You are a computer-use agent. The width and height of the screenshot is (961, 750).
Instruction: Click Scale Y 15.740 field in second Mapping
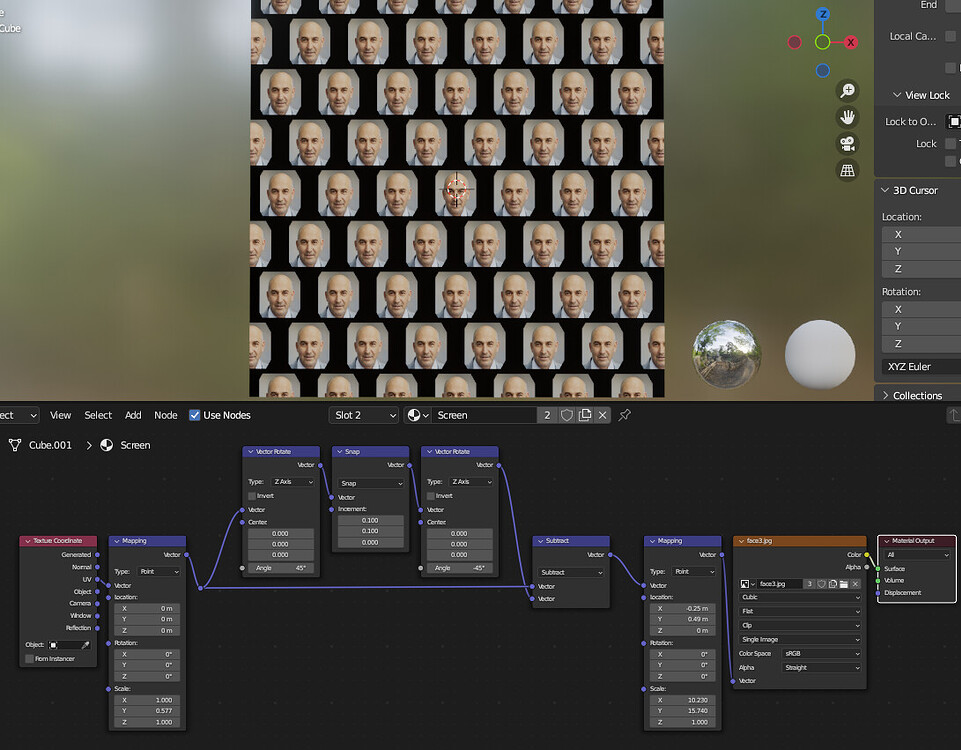pyautogui.click(x=682, y=711)
